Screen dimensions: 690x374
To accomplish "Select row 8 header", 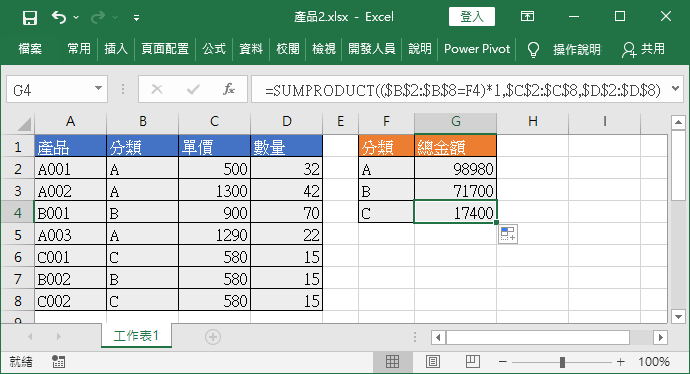I will coord(17,301).
